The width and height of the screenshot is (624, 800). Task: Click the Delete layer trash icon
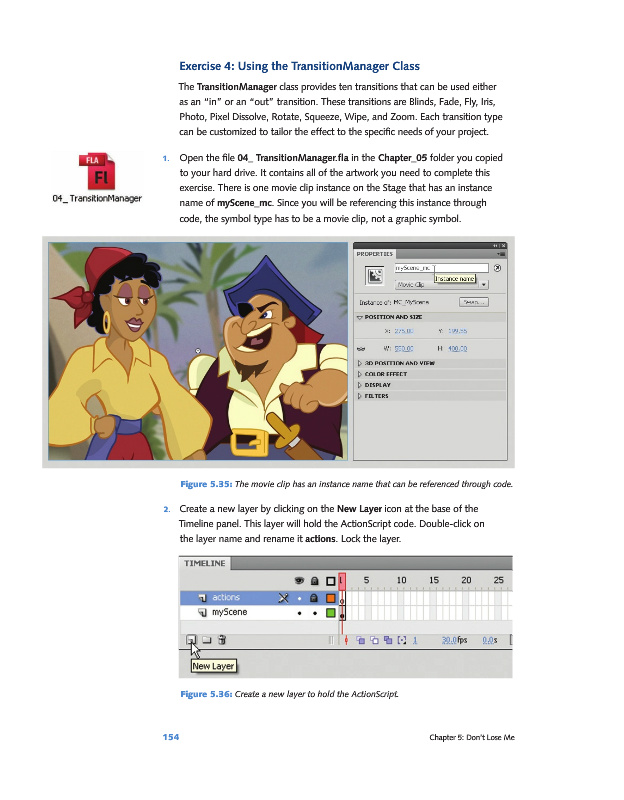tap(222, 639)
